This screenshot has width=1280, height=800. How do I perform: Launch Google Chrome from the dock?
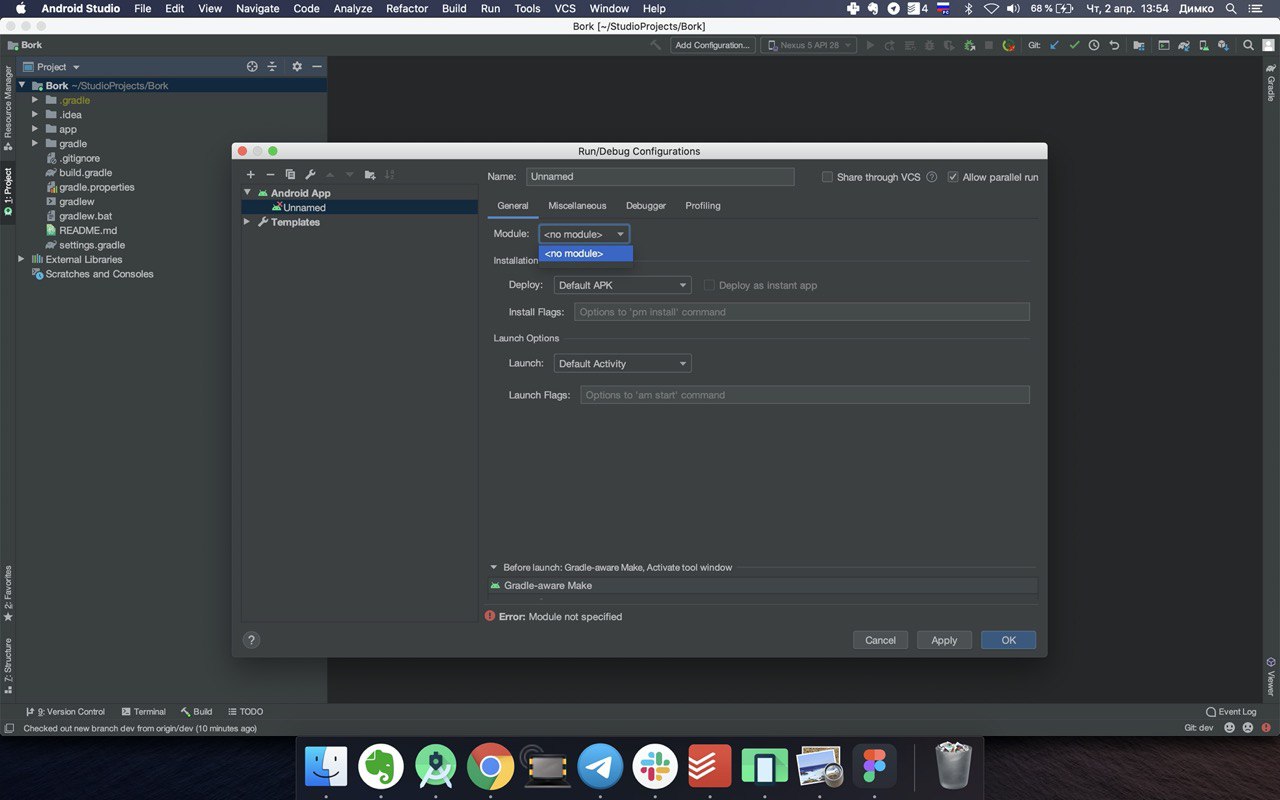(490, 767)
